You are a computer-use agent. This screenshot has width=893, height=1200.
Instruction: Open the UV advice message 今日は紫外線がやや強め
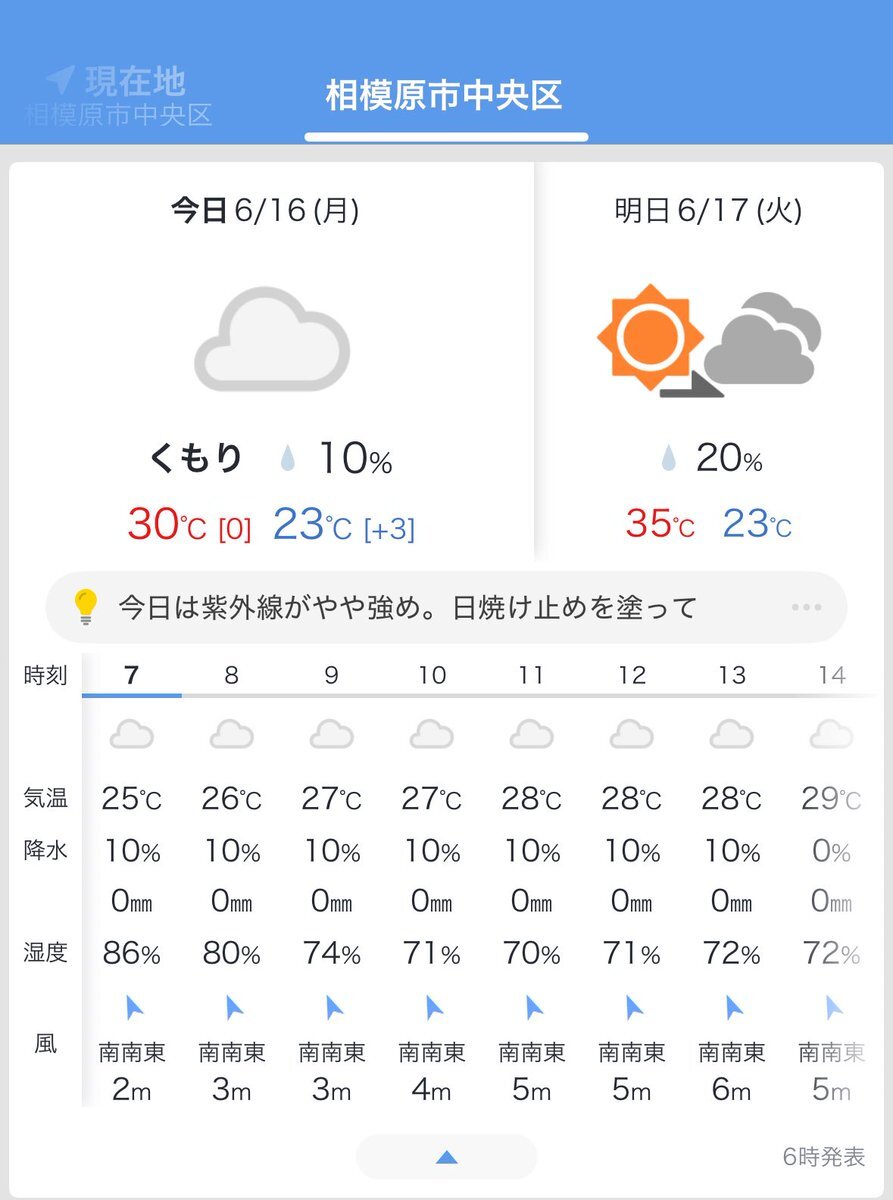pyautogui.click(x=407, y=607)
